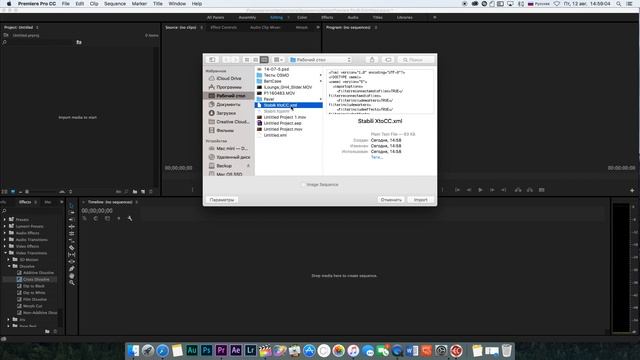Image resolution: width=640 pixels, height=360 pixels.
Task: Select the Hand tool
Action: [x=71, y=276]
